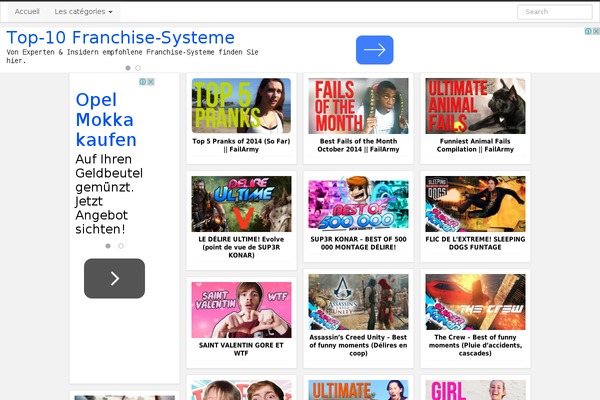Open title The Crew - Best of funny moments
Screen dimensions: 600x400
[475, 345]
